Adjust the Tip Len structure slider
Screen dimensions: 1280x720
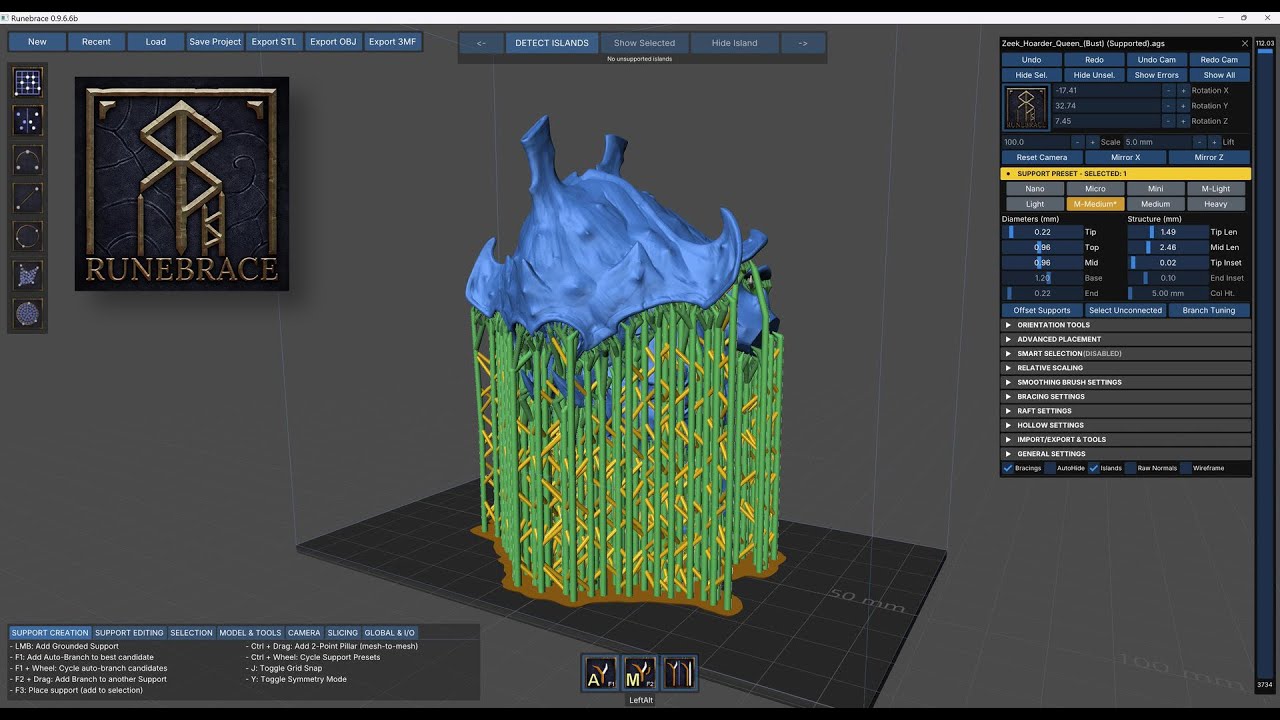pyautogui.click(x=1168, y=232)
